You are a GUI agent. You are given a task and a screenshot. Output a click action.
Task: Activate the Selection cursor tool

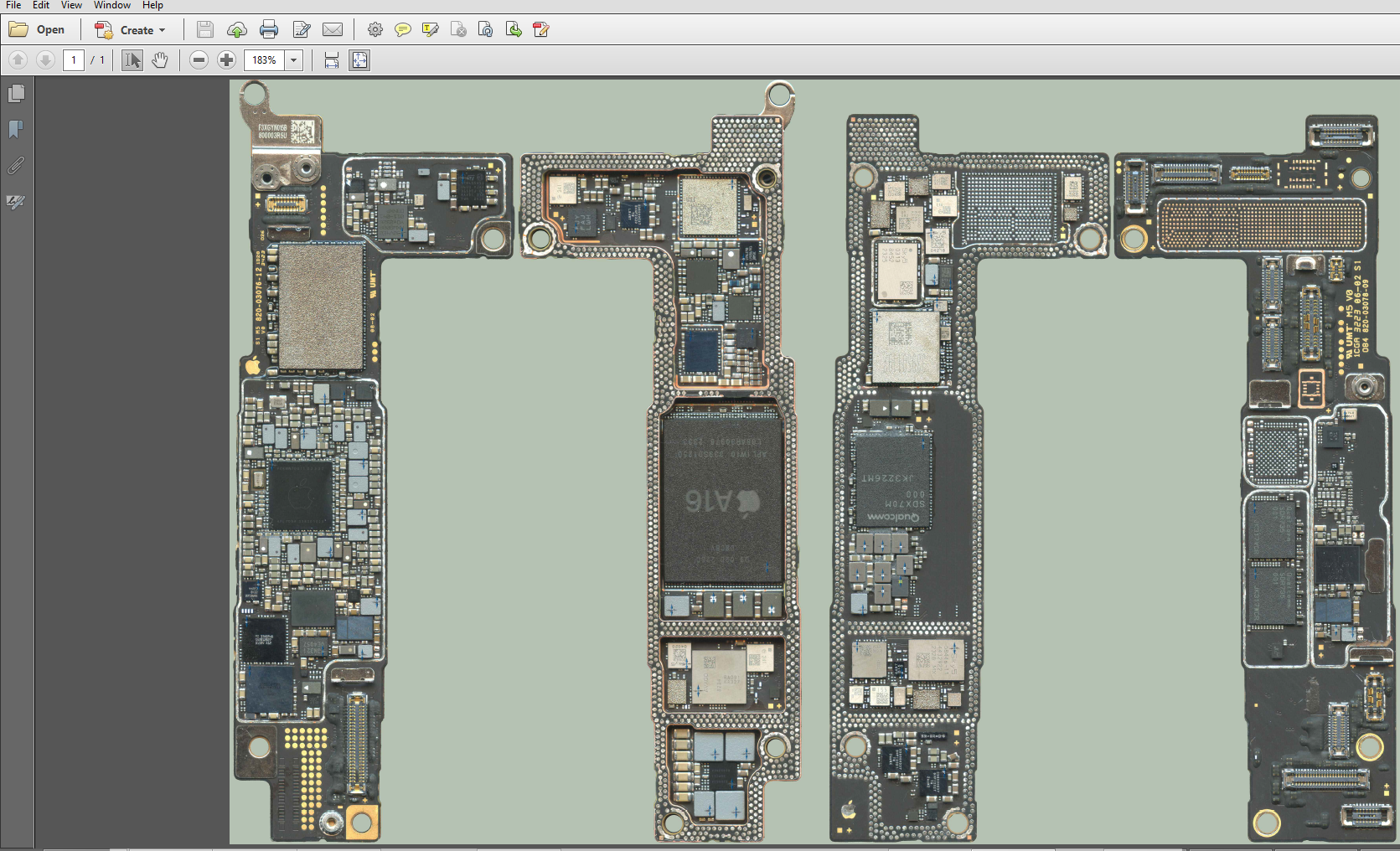click(132, 60)
